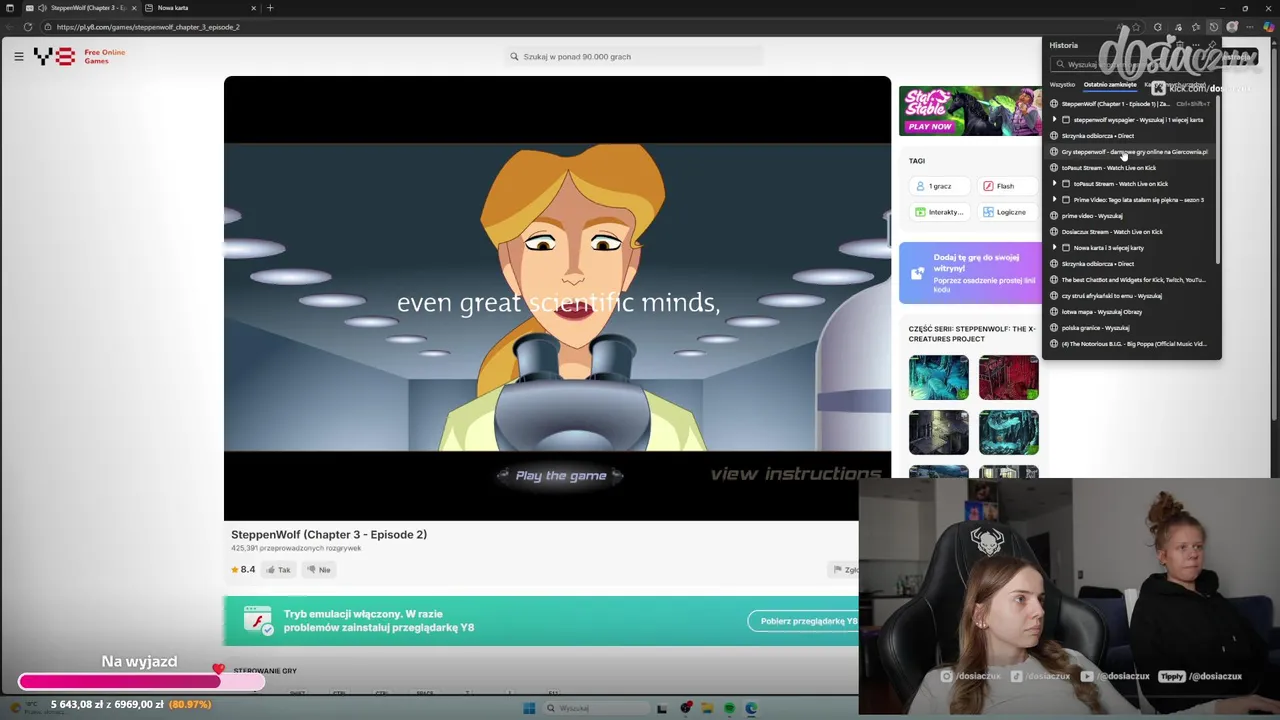1280x720 pixels.
Task: Click the Play the game button
Action: (560, 476)
